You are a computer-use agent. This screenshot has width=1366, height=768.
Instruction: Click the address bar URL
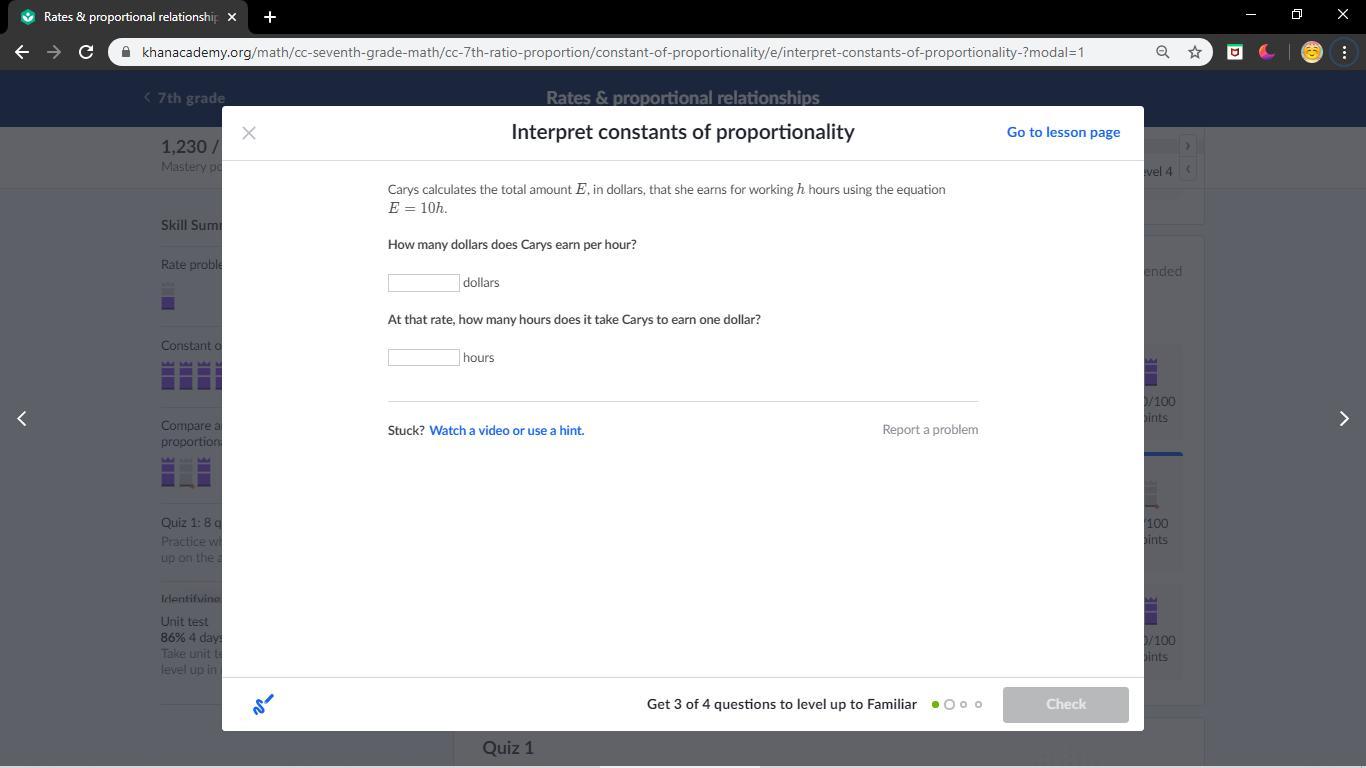(x=612, y=52)
